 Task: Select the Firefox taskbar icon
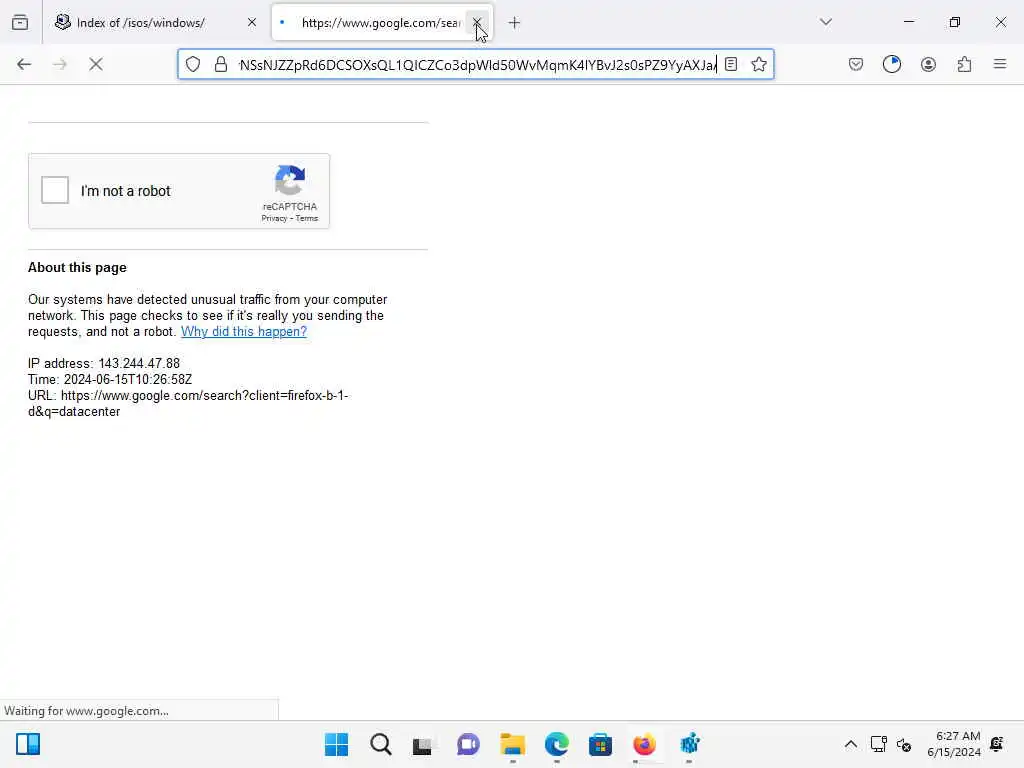[645, 744]
